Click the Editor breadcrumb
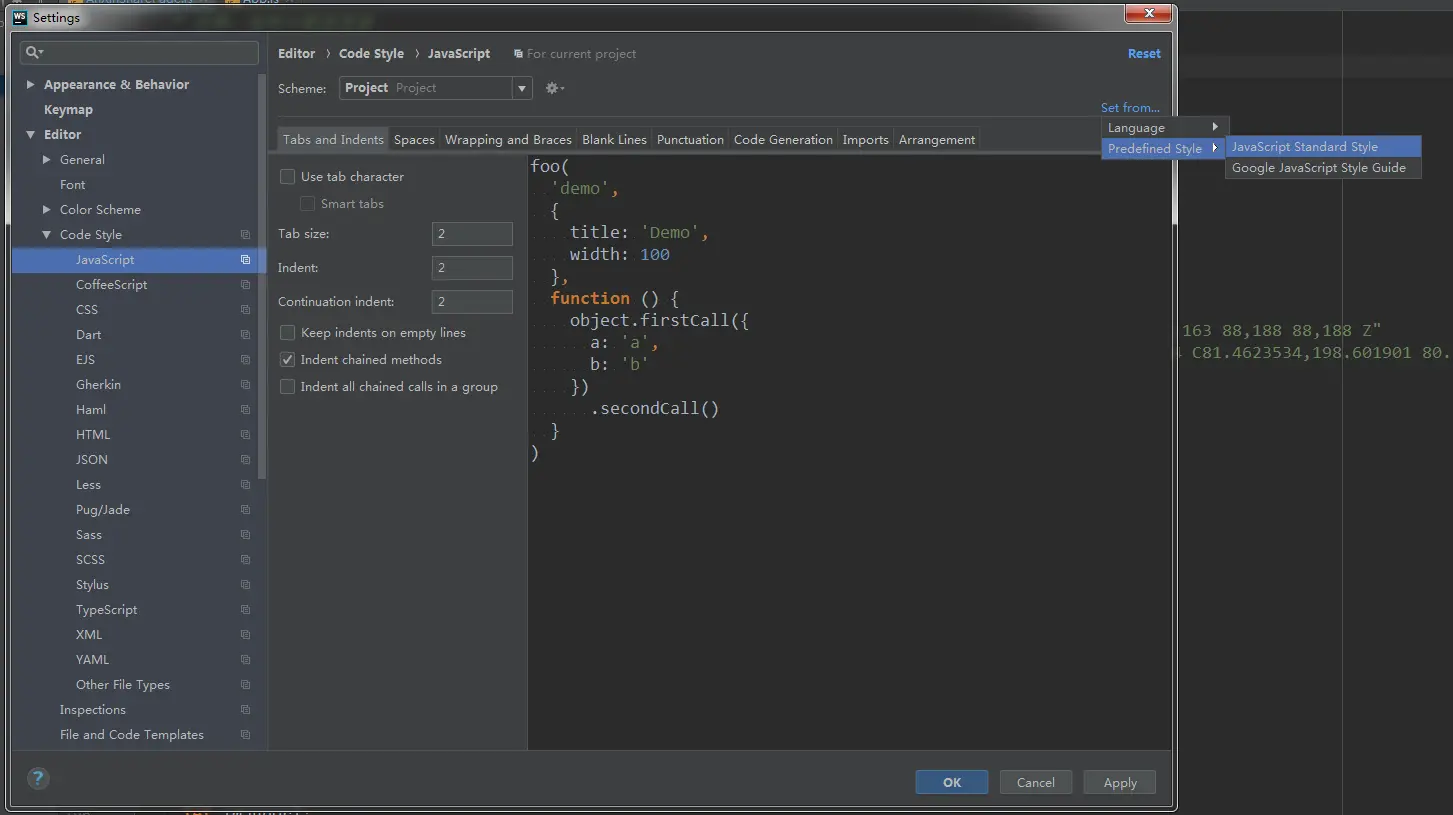The height and width of the screenshot is (815, 1453). 296,54
